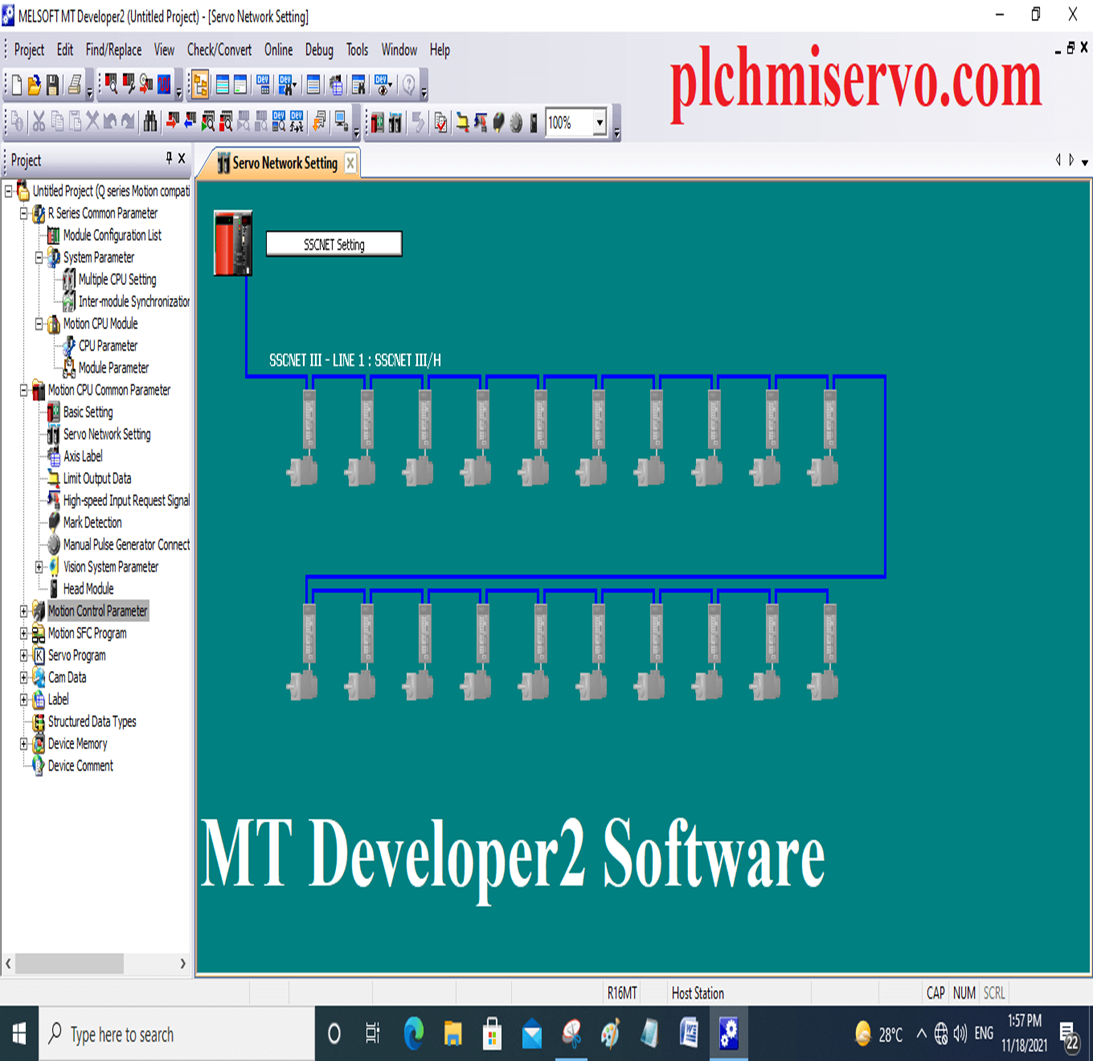The width and height of the screenshot is (1093, 1061).
Task: Select the Servo Network Setting tab
Action: tap(277, 163)
